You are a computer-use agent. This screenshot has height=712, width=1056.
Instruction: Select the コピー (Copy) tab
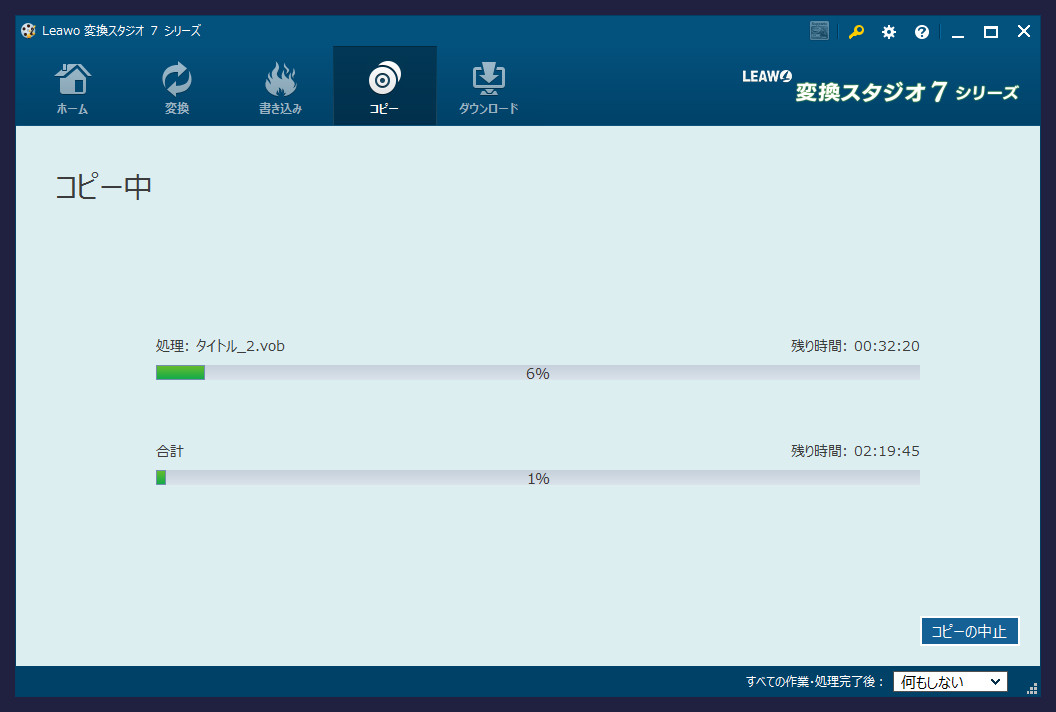click(x=384, y=88)
